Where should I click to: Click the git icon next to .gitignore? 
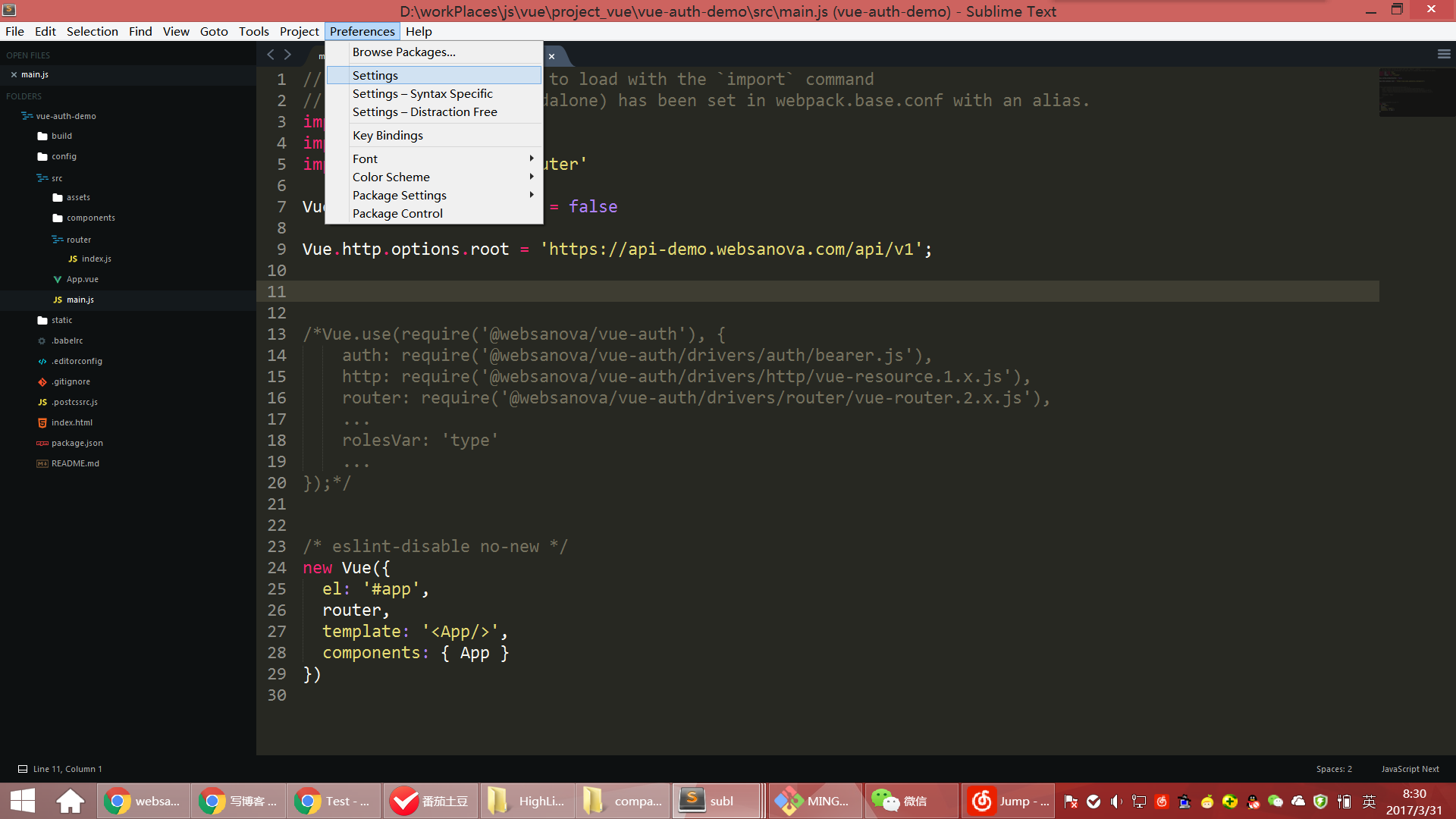pyautogui.click(x=42, y=381)
